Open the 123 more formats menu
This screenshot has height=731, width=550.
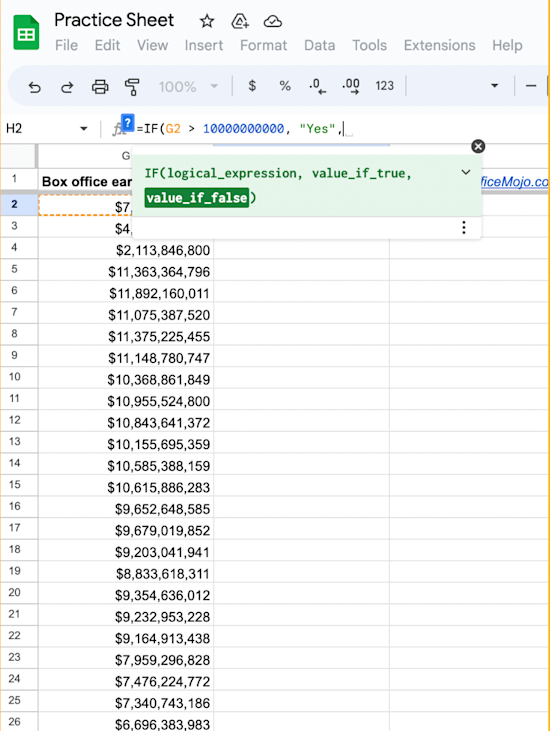(x=385, y=86)
